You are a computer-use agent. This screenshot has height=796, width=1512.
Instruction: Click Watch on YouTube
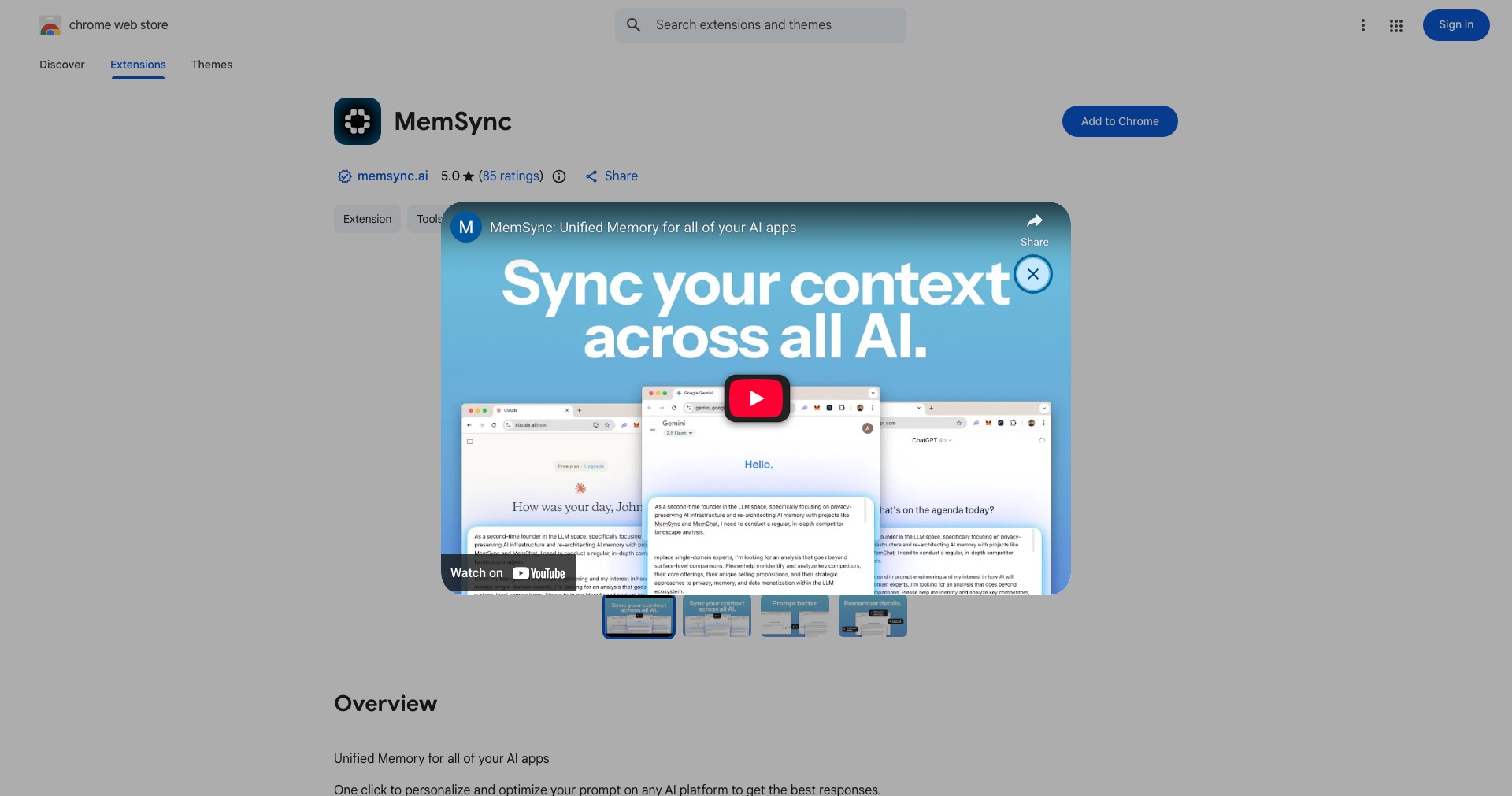click(x=508, y=573)
